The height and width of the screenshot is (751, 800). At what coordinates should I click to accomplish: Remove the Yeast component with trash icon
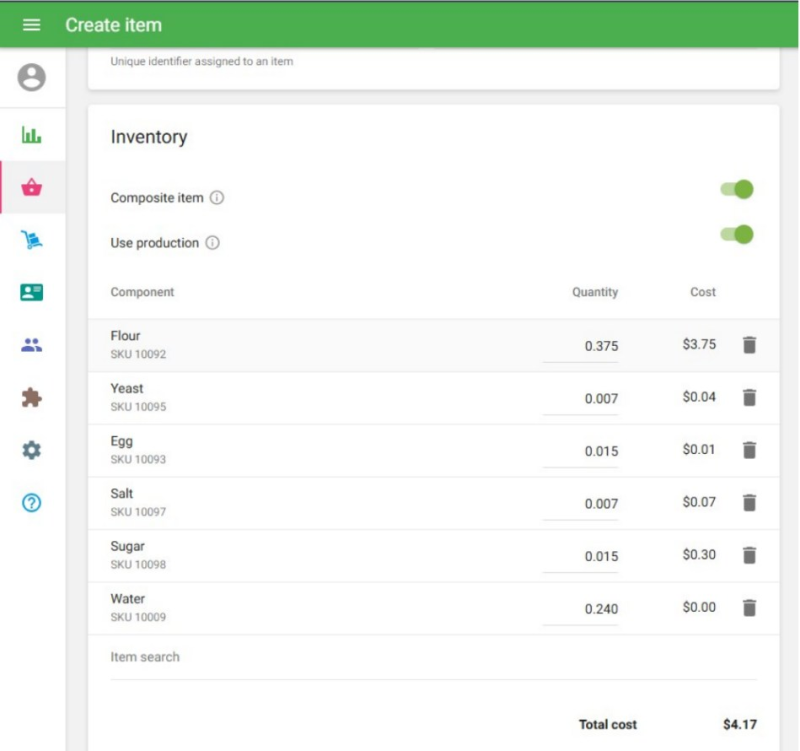click(749, 398)
